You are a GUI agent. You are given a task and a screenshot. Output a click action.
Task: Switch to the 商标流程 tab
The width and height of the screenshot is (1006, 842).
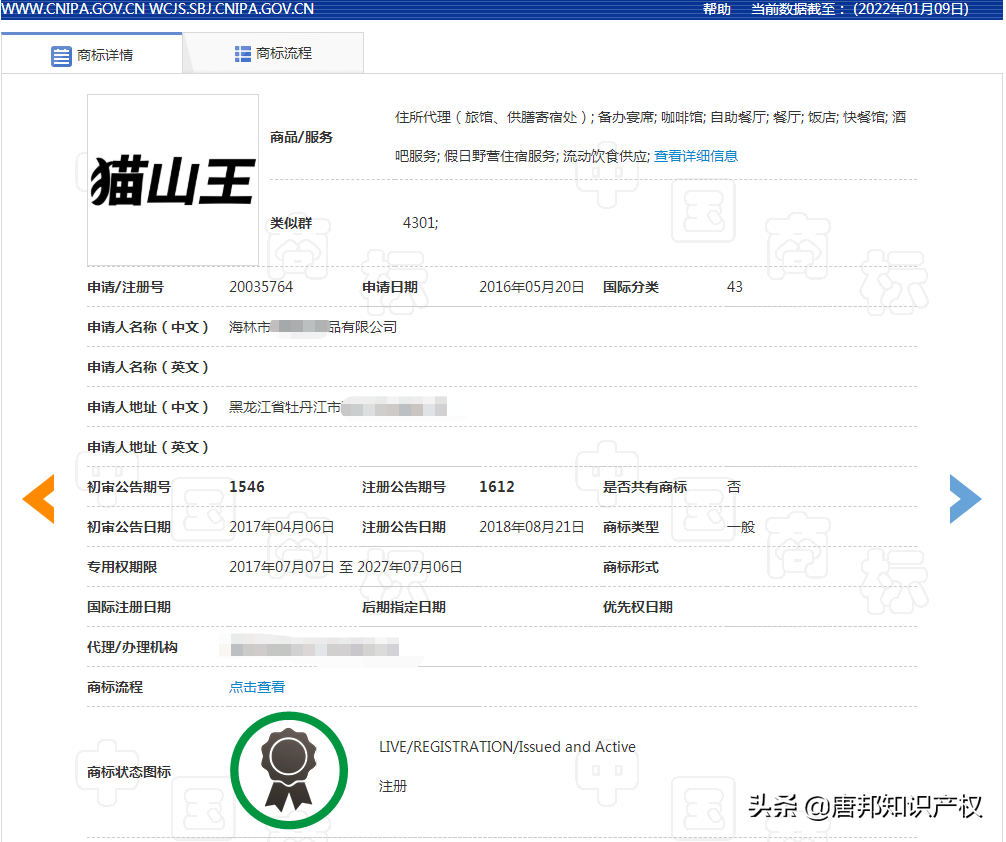(x=273, y=53)
